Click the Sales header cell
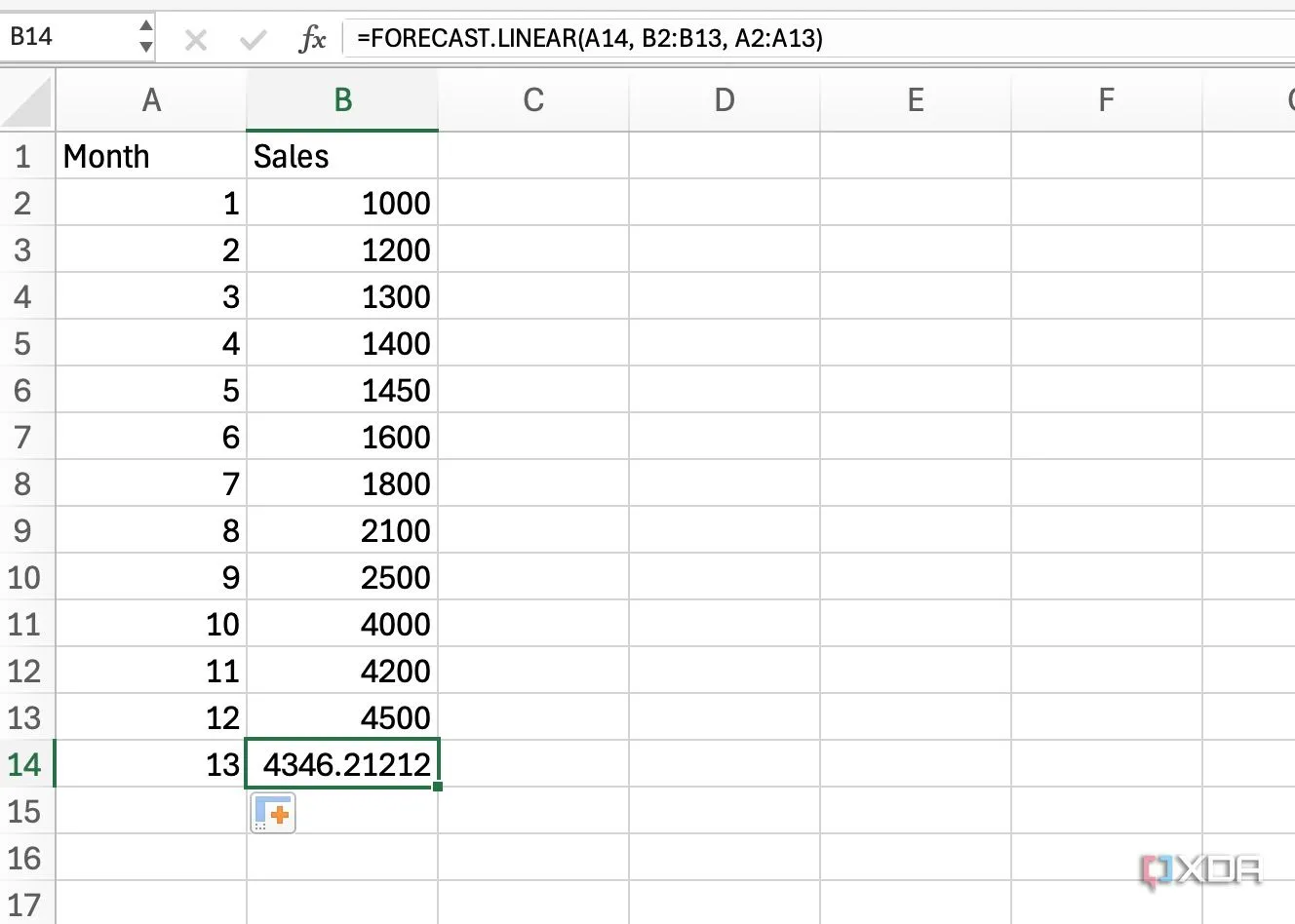Image resolution: width=1295 pixels, height=924 pixels. (x=342, y=157)
